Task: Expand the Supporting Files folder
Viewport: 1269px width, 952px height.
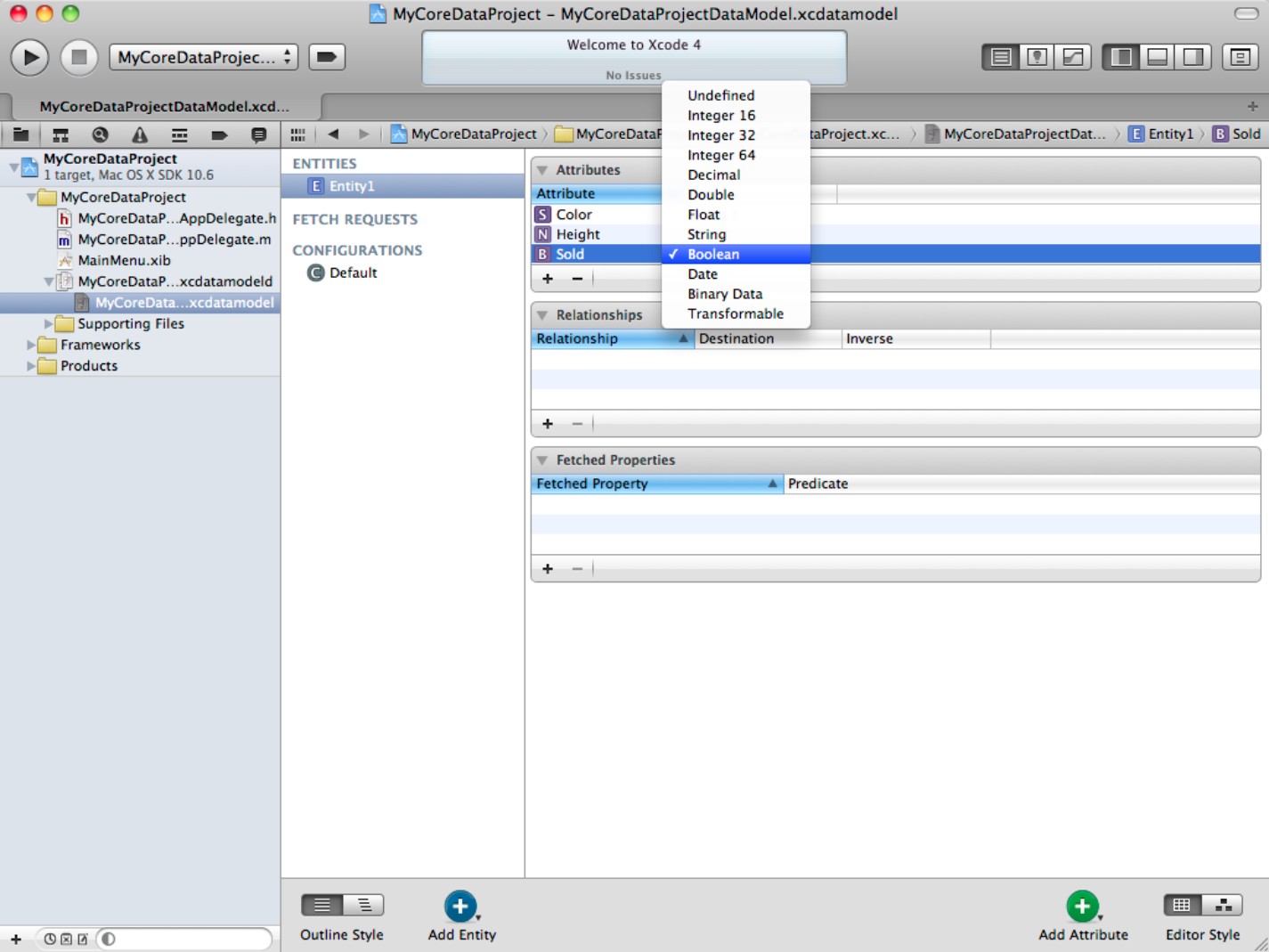Action: (x=48, y=323)
